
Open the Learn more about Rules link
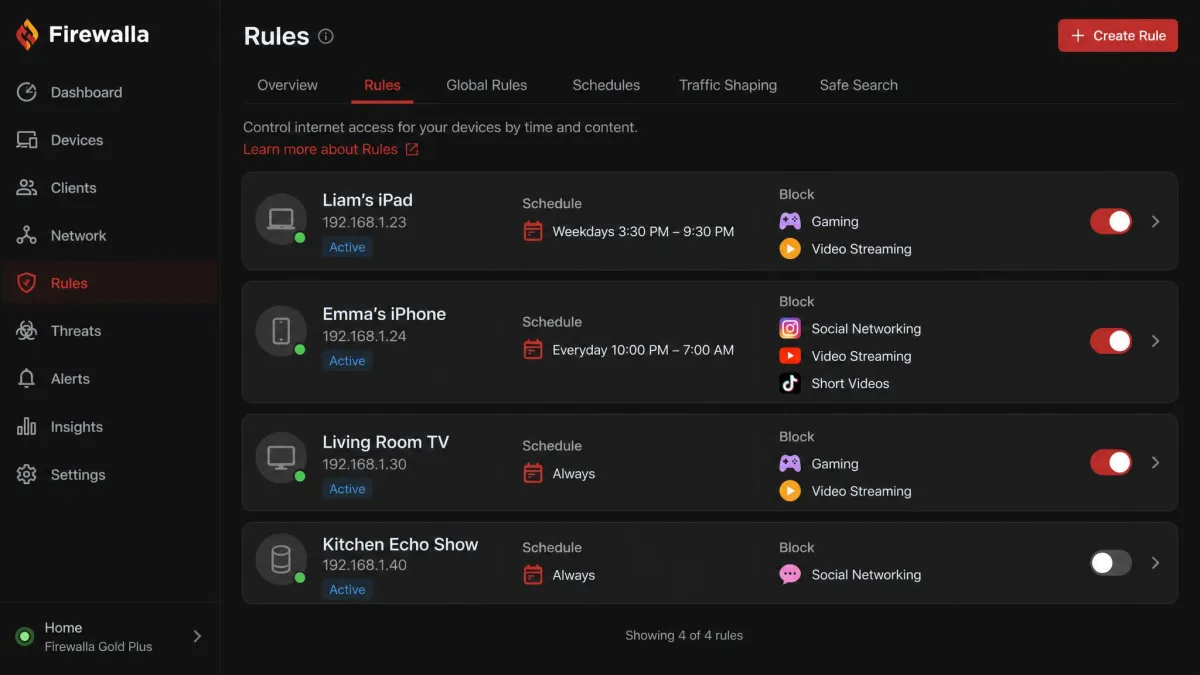pyautogui.click(x=331, y=149)
